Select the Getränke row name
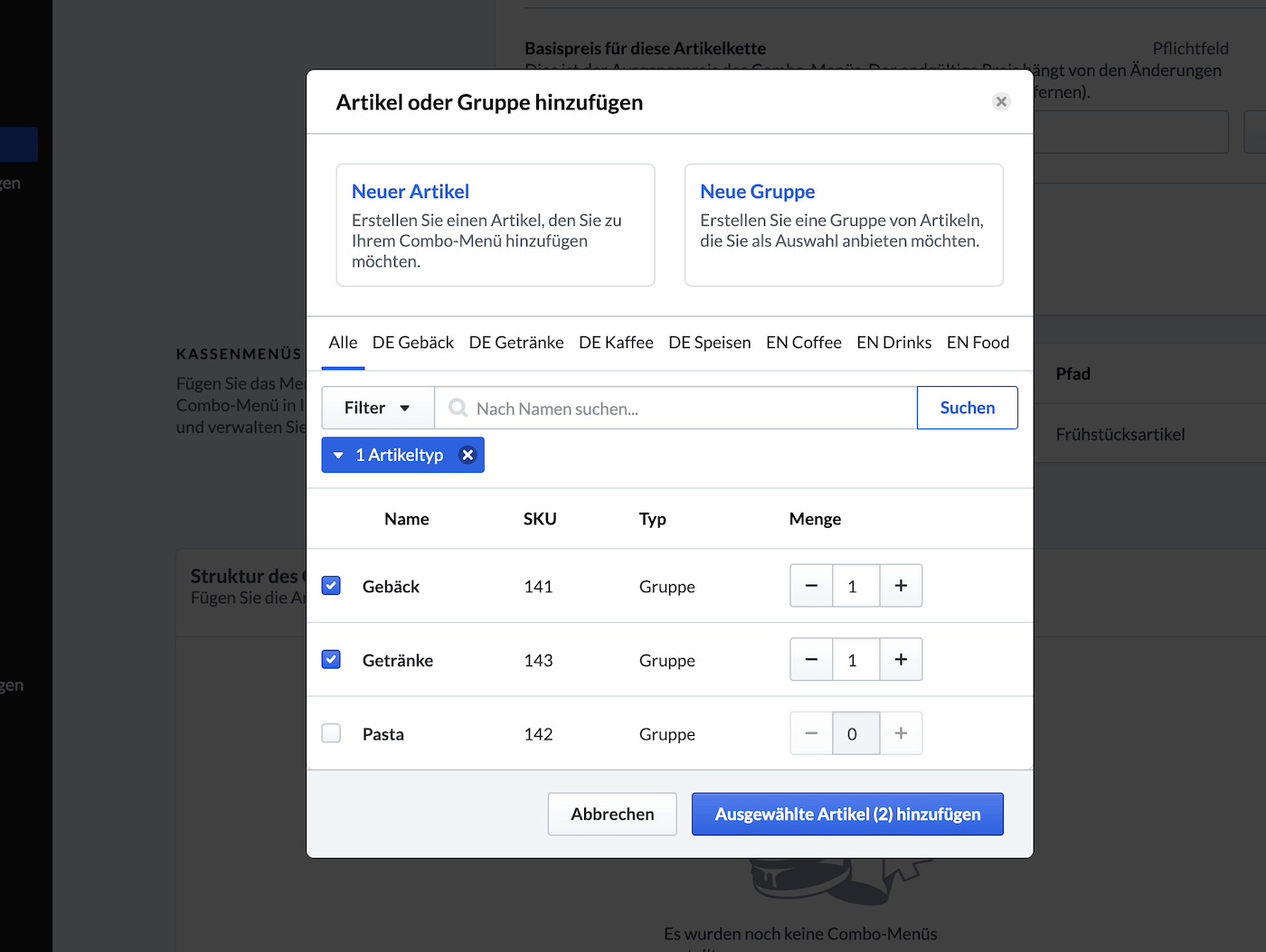The image size is (1266, 952). tap(398, 661)
